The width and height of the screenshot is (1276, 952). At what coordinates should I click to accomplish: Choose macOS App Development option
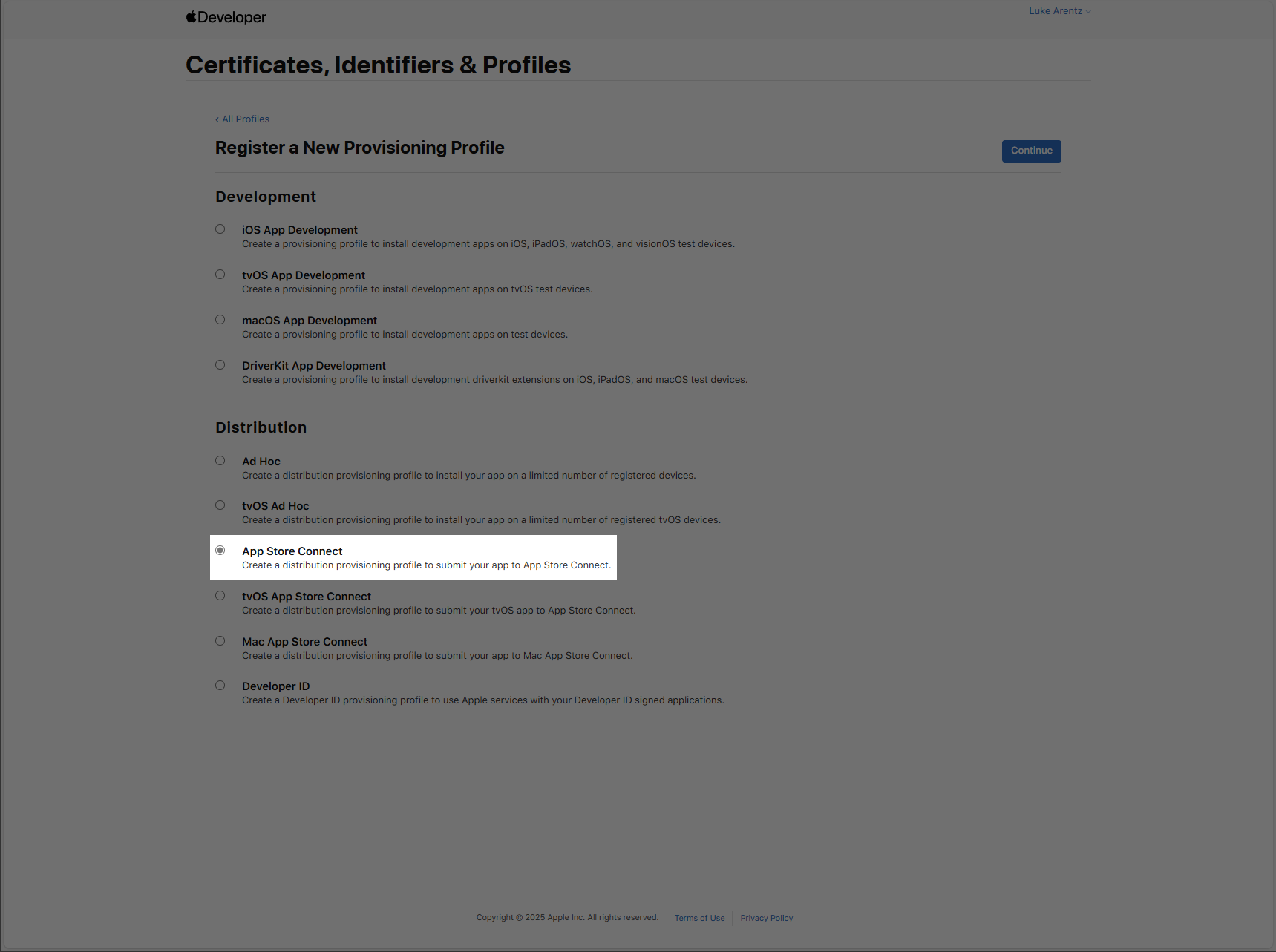pyautogui.click(x=220, y=320)
